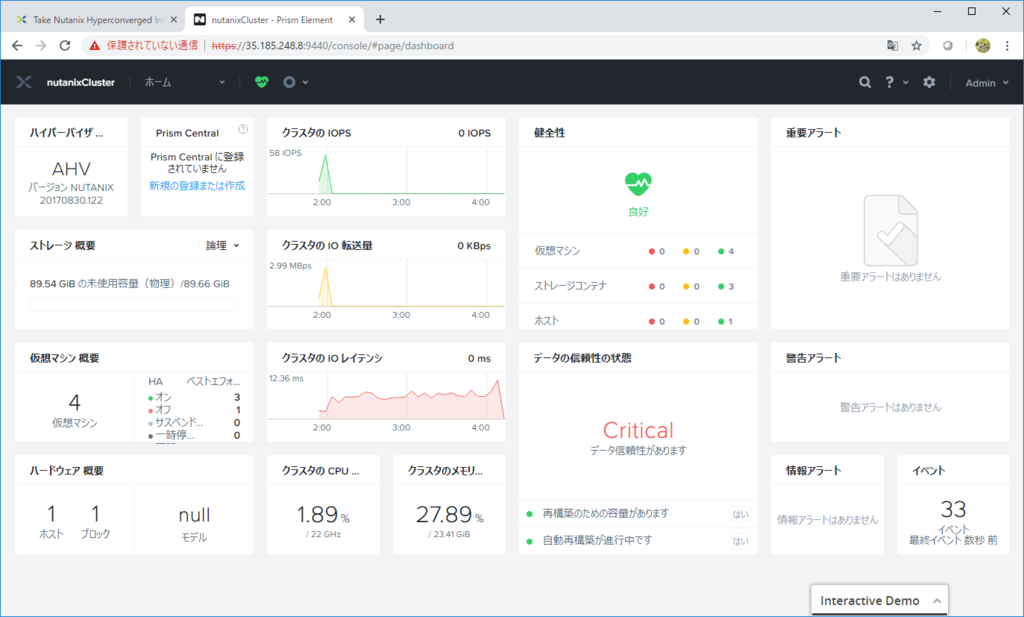
Task: Click the tasks circle icon in header
Action: point(289,82)
